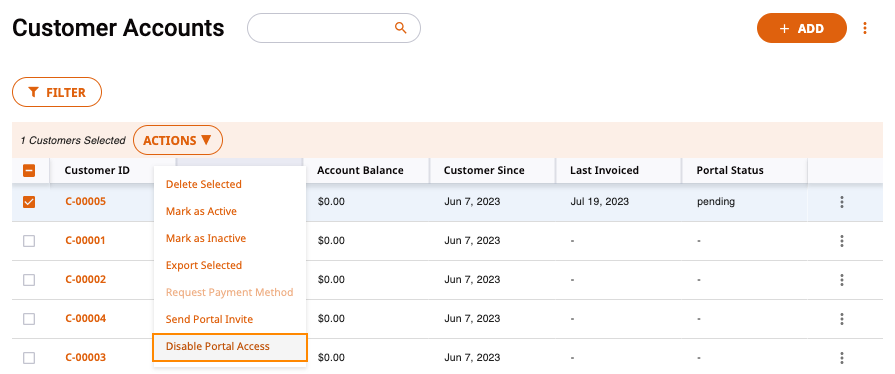Open the page options kebab menu beside ADD
This screenshot has width=895, height=374.
point(865,28)
